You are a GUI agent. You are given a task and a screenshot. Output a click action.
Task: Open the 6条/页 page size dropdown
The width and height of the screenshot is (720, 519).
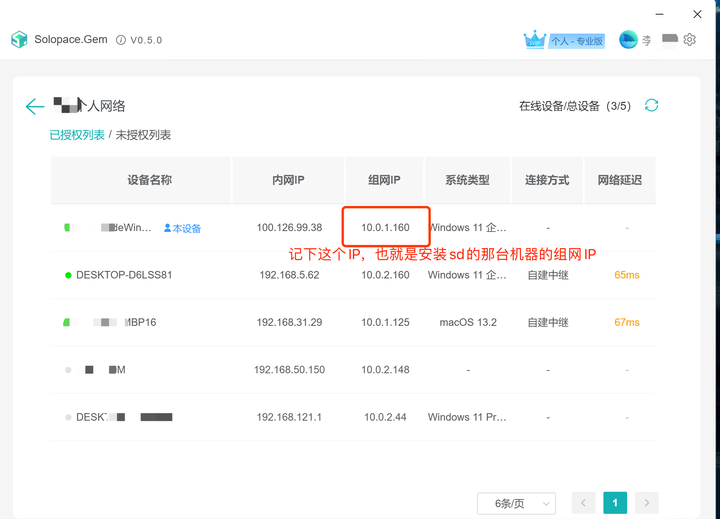coord(517,503)
